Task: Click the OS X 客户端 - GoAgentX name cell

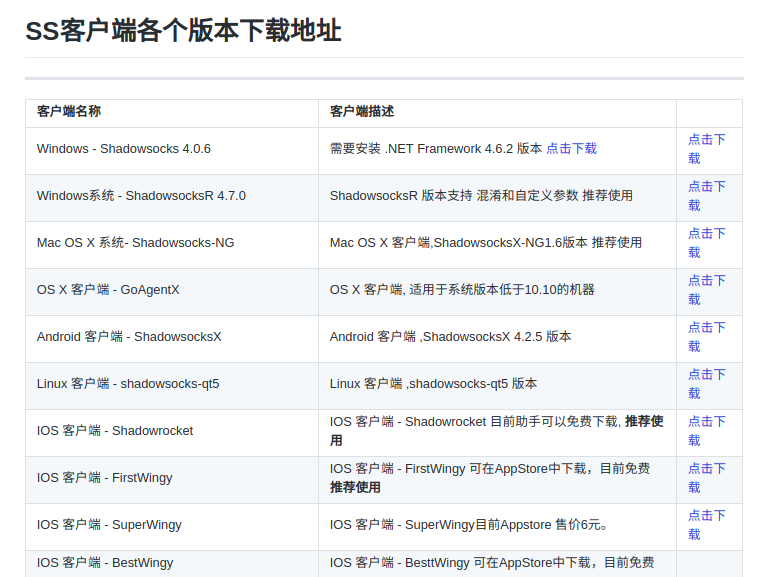Action: tap(108, 290)
